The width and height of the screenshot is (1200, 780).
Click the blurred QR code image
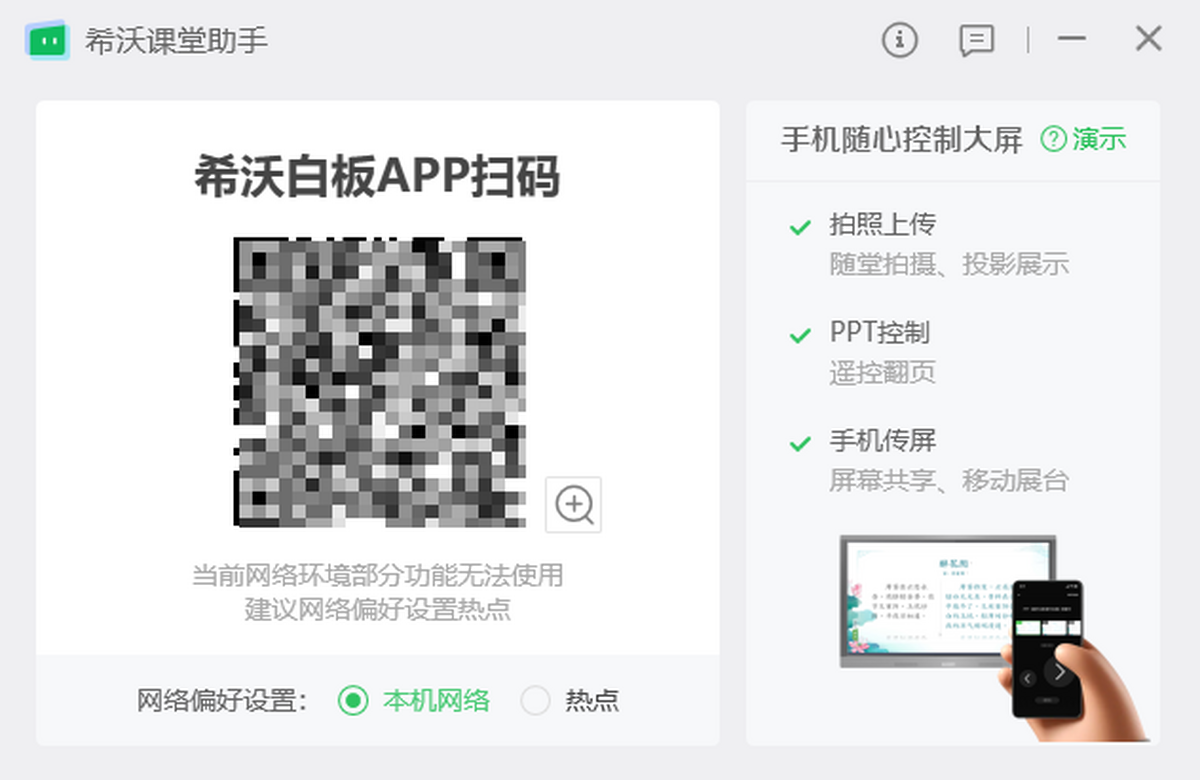(379, 382)
